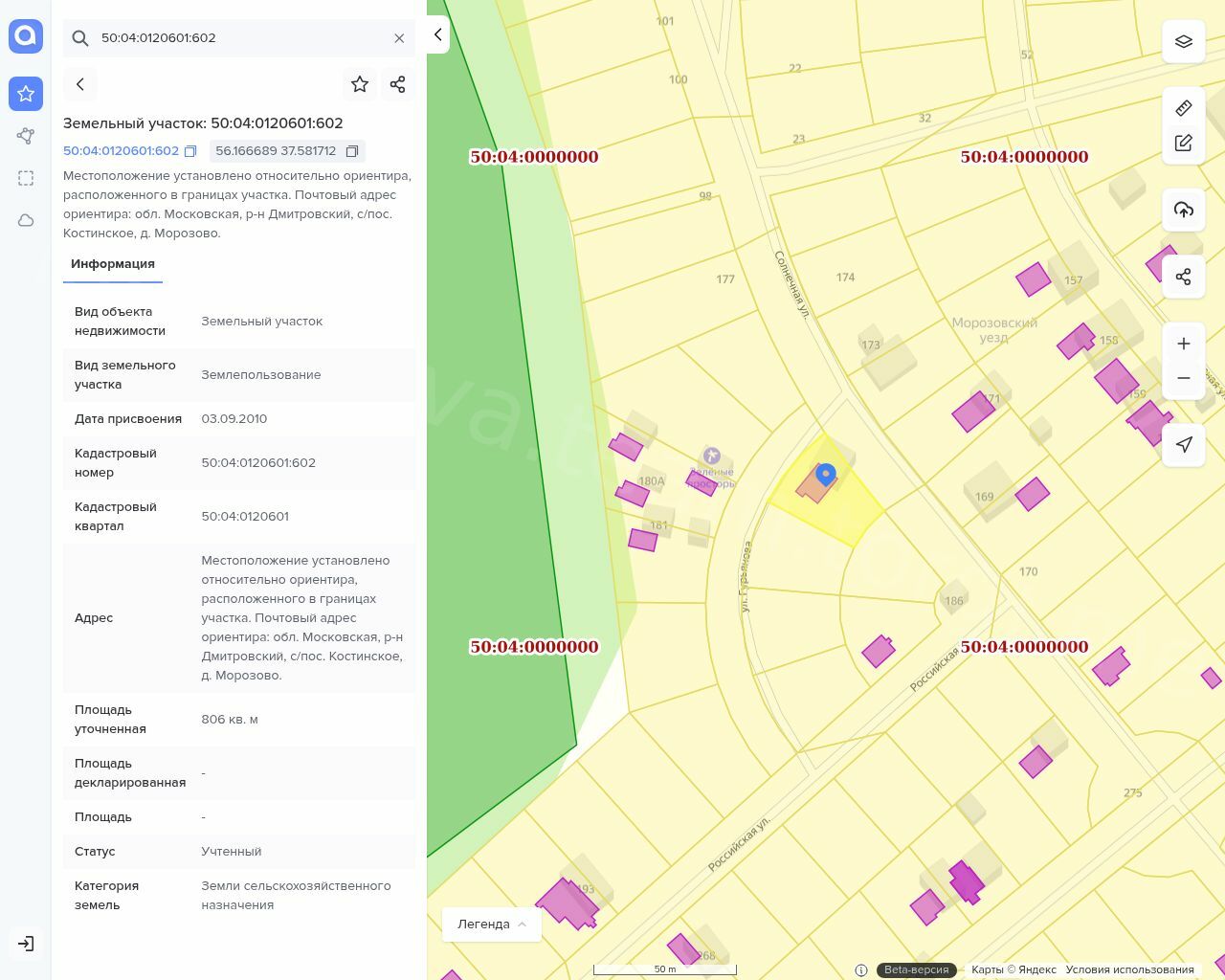1225x980 pixels.
Task: Zoom in the map with plus button
Action: tap(1184, 344)
